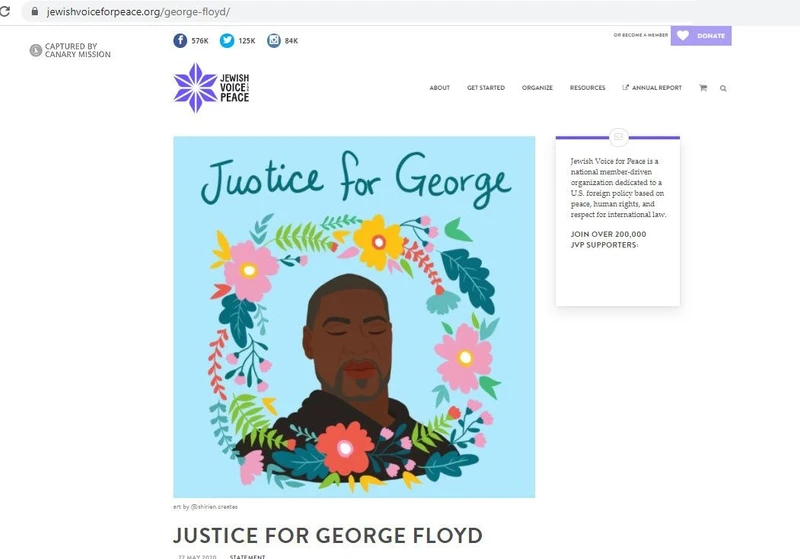Screen dimensions: 800x559
Task: Click the Jewish Voice for Peace logo
Action: click(x=211, y=88)
